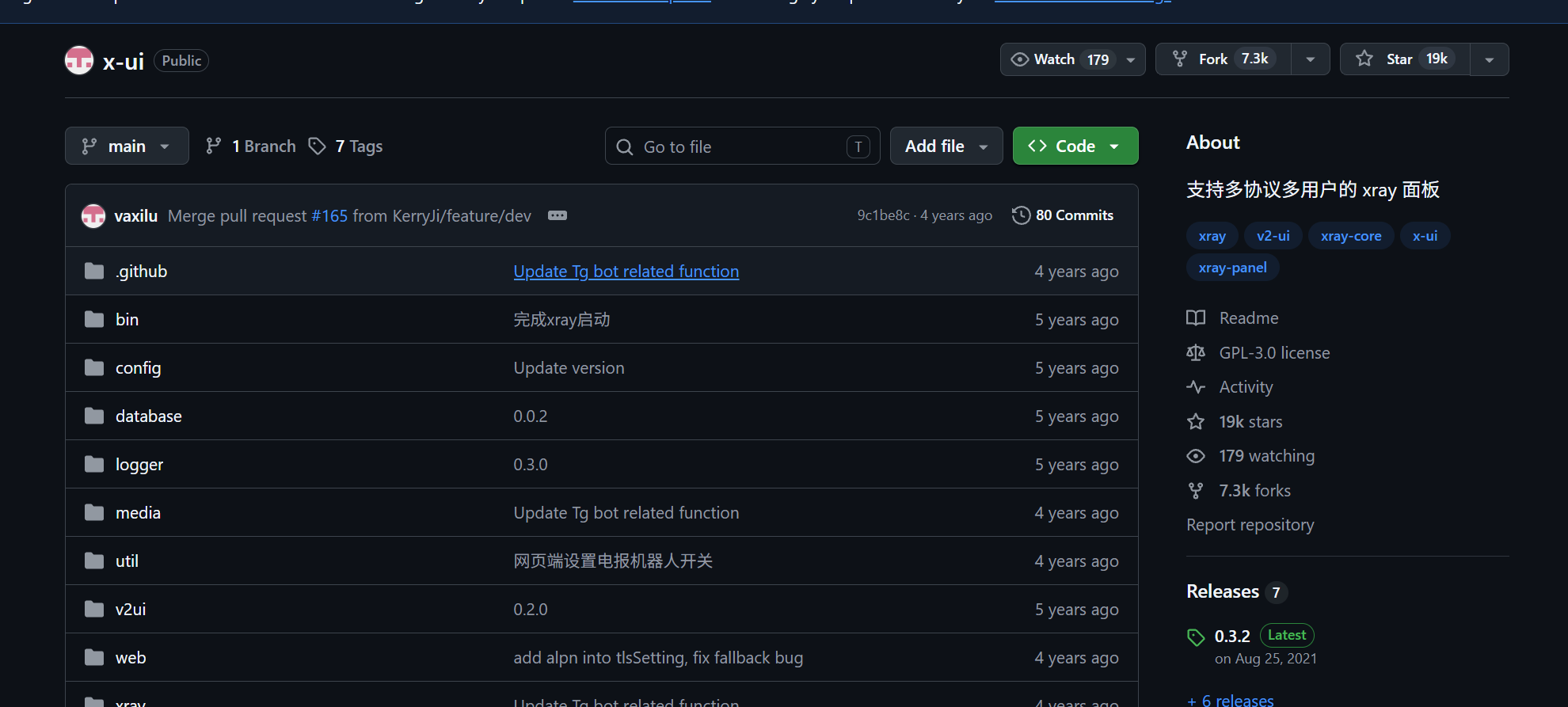The image size is (1568, 707).
Task: Open the config folder icon
Action: (x=94, y=368)
